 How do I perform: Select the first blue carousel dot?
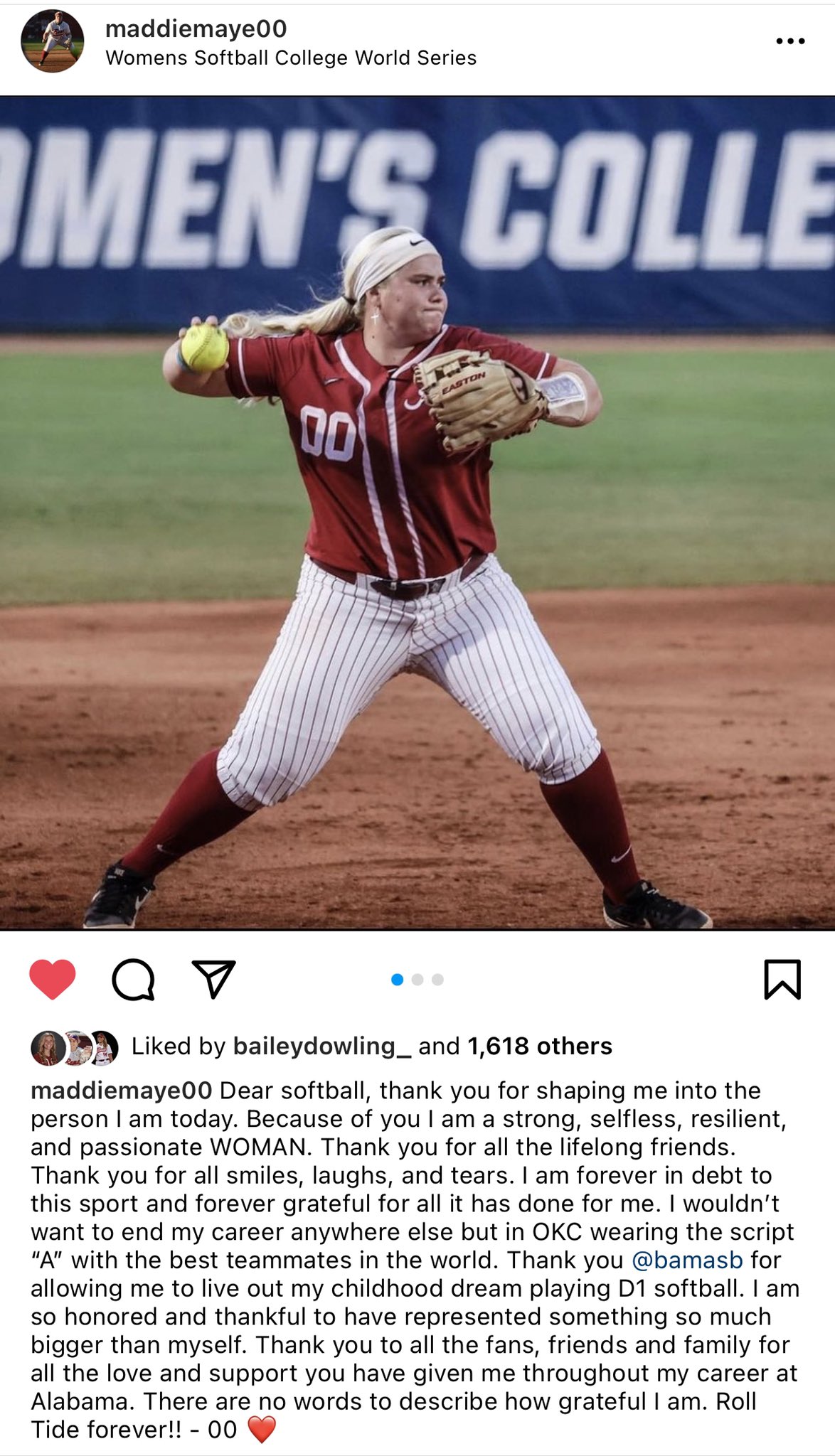tap(398, 980)
